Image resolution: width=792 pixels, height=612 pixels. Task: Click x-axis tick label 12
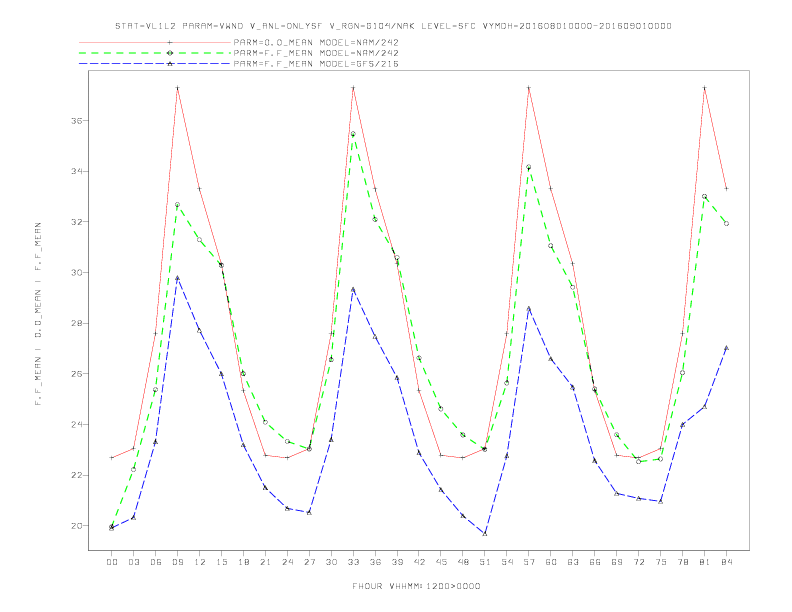[x=200, y=562]
